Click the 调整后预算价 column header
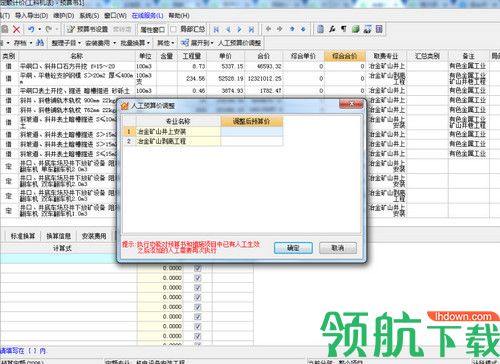Viewport: 500px width, 364px height. [252, 121]
